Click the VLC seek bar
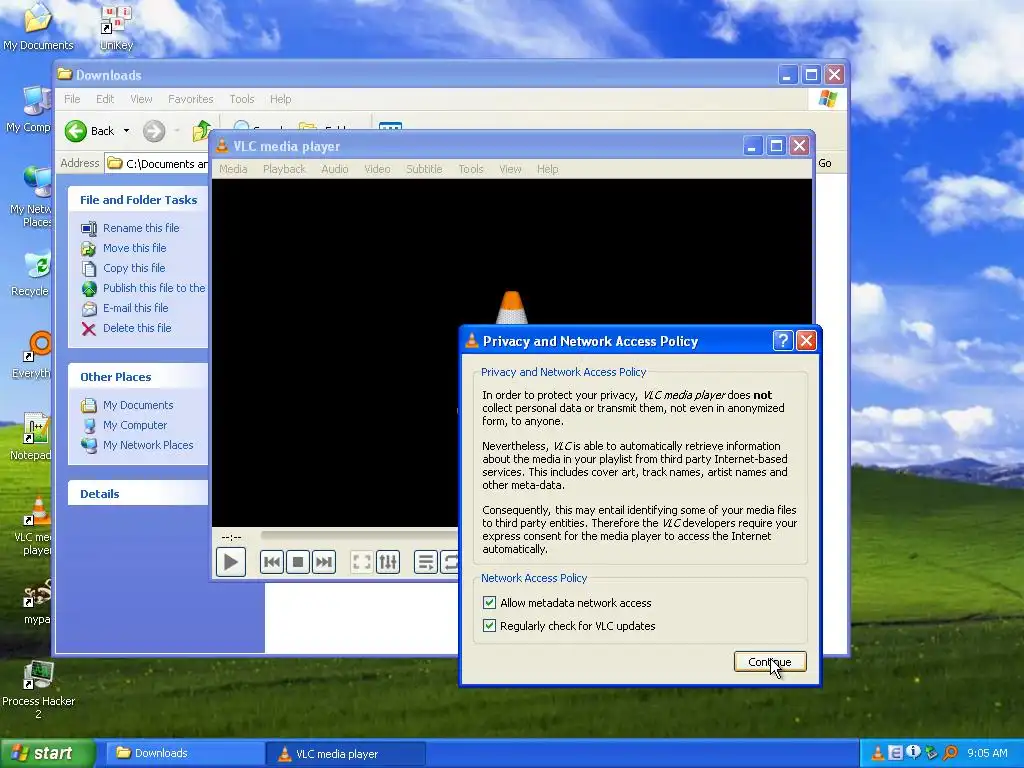The width and height of the screenshot is (1024, 768). click(359, 536)
